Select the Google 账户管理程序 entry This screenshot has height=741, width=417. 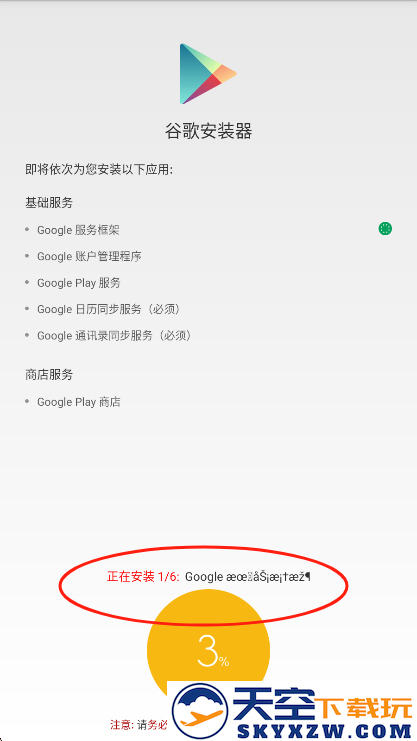click(89, 256)
